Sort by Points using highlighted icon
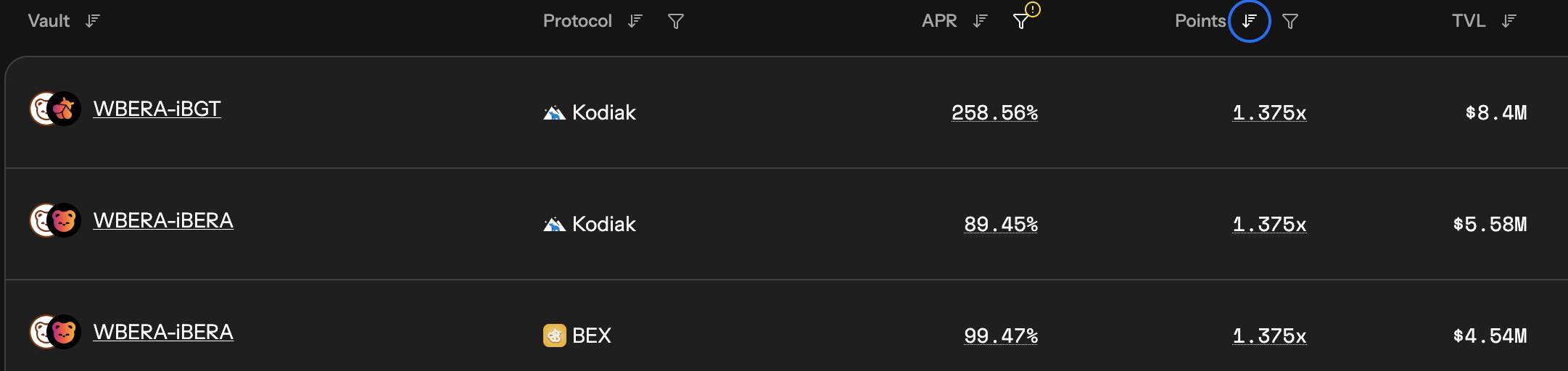Image resolution: width=1568 pixels, height=371 pixels. tap(1249, 21)
